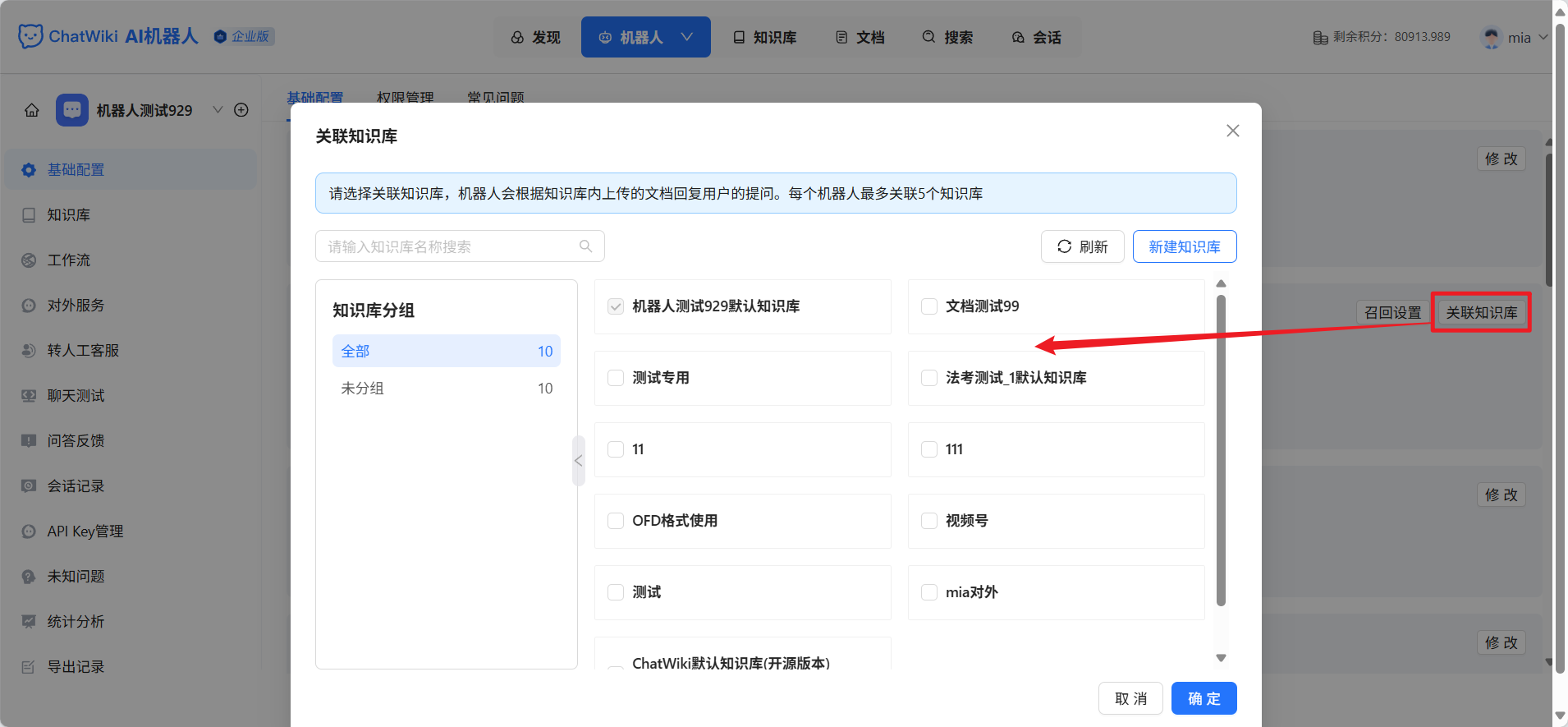This screenshot has width=1568, height=727.
Task: Select the 全部 knowledge base group
Action: pyautogui.click(x=447, y=351)
